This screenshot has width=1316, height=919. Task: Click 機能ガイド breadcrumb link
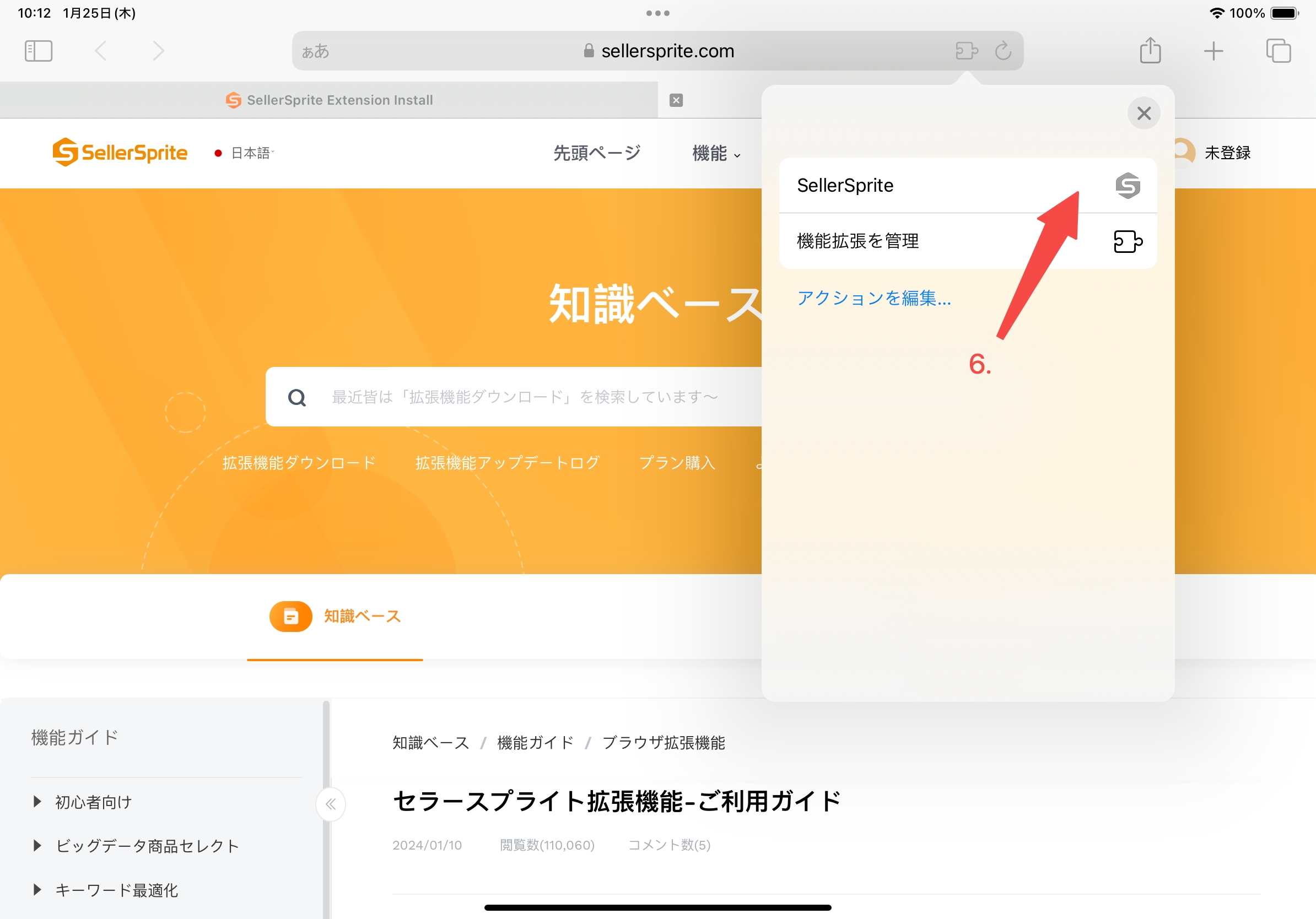coord(535,743)
